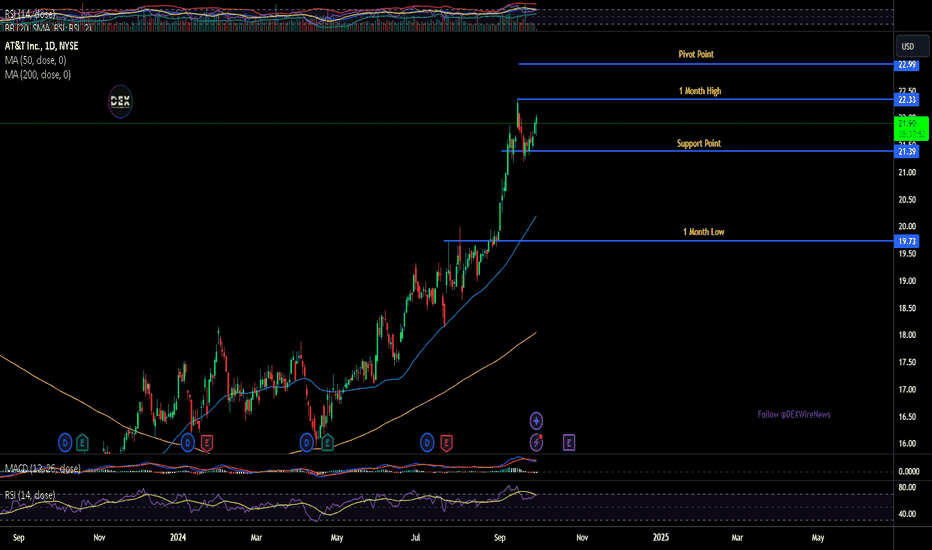Click the AT&T Inc., 1D, NYSE symbol title

click(42, 46)
